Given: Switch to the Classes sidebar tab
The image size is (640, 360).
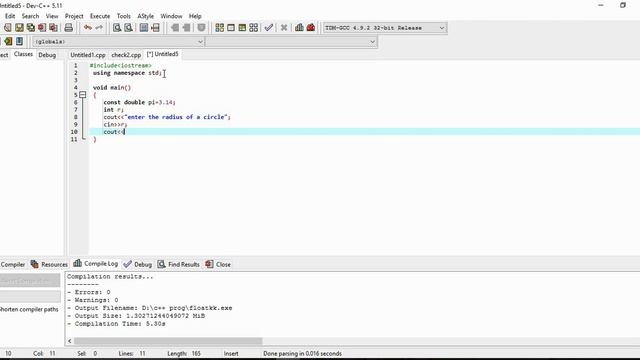Looking at the screenshot, I should [x=23, y=54].
